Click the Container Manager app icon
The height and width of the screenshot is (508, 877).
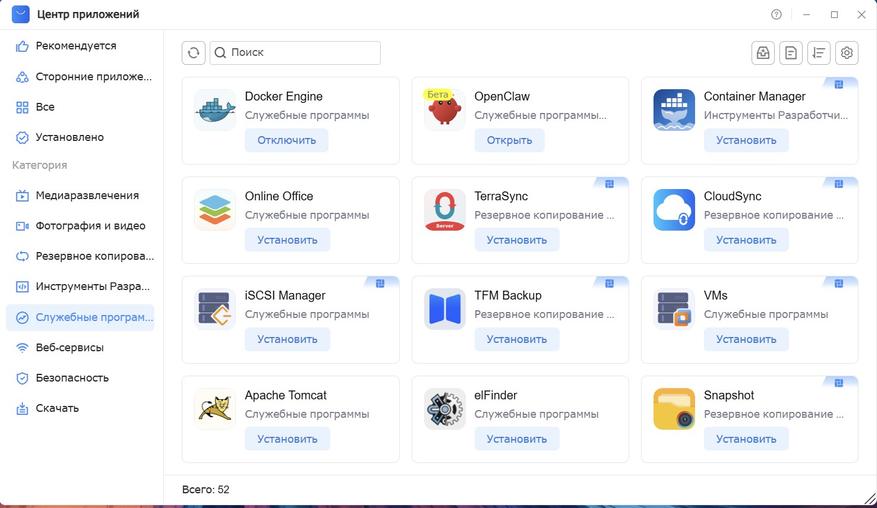pos(674,110)
